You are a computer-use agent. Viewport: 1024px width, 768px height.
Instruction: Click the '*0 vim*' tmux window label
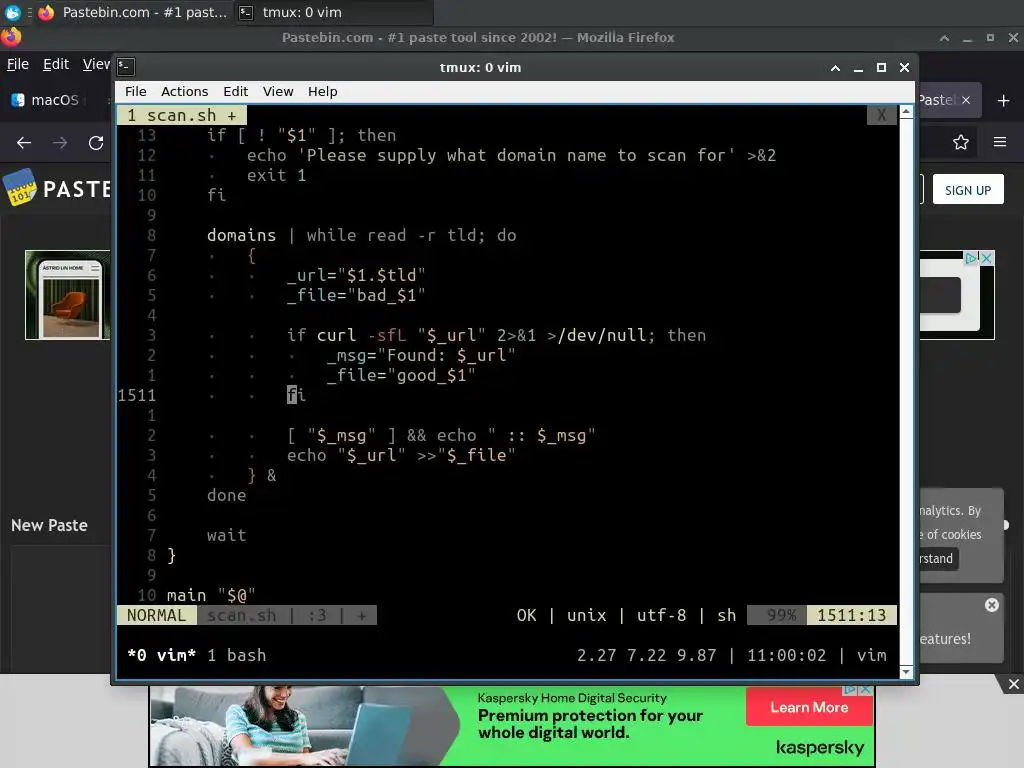(161, 656)
